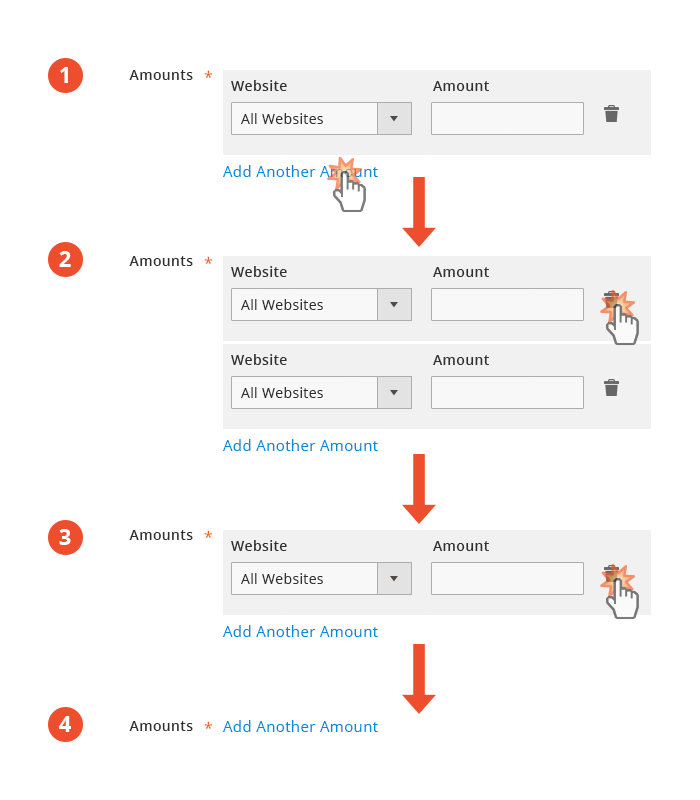This screenshot has height=800, width=700.
Task: Click the red step 1 number badge
Action: pos(65,76)
